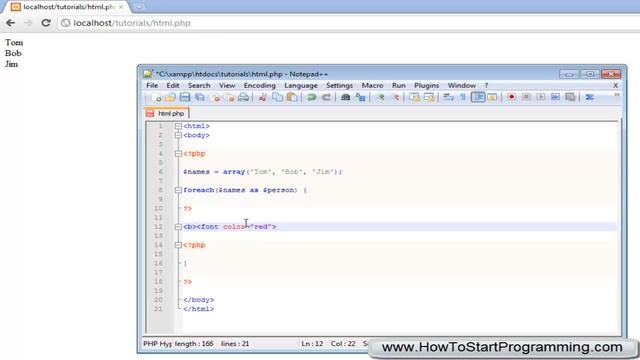Open the Run menu

coord(398,85)
